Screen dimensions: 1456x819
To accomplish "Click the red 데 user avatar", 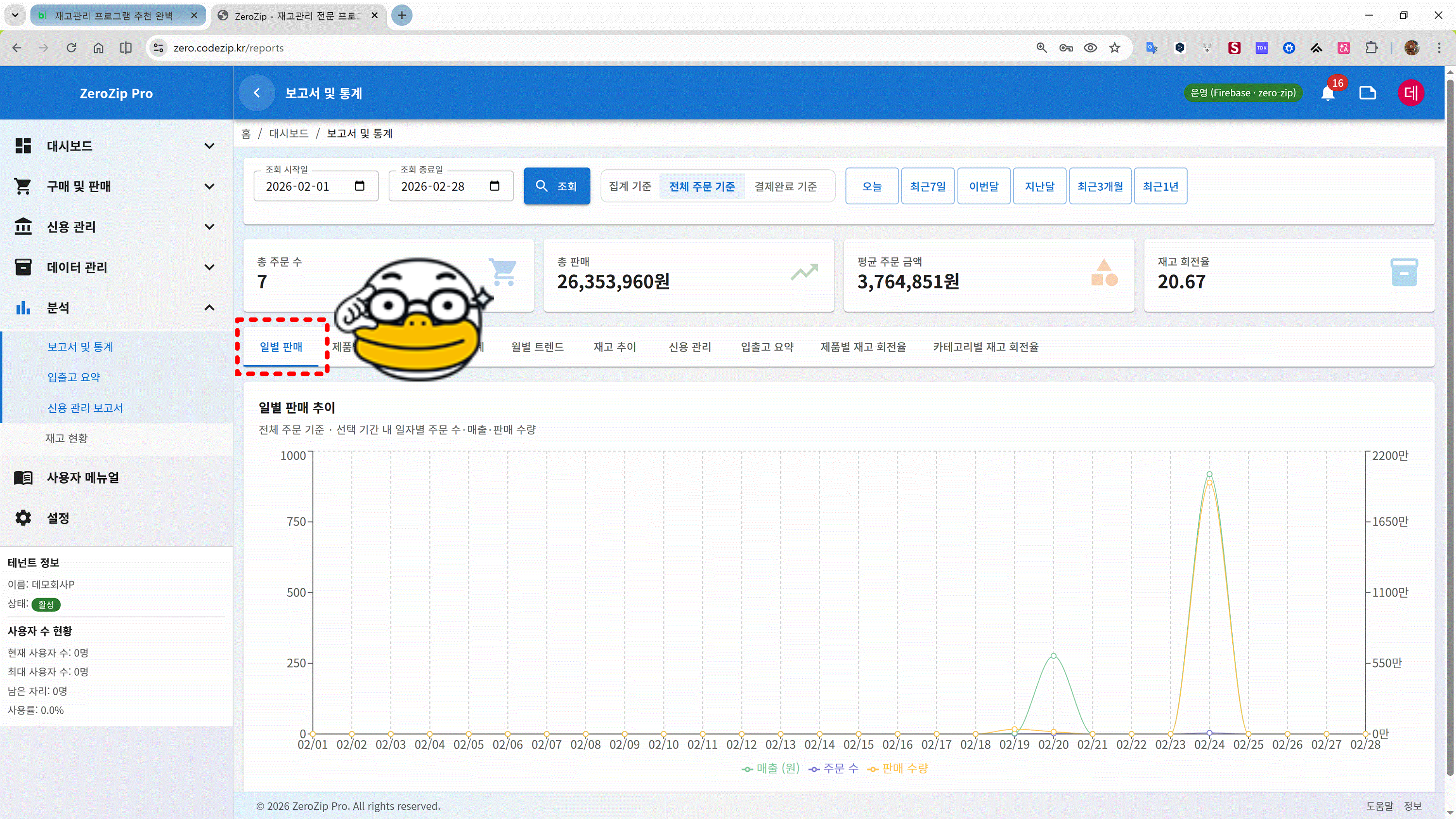I will [x=1411, y=93].
